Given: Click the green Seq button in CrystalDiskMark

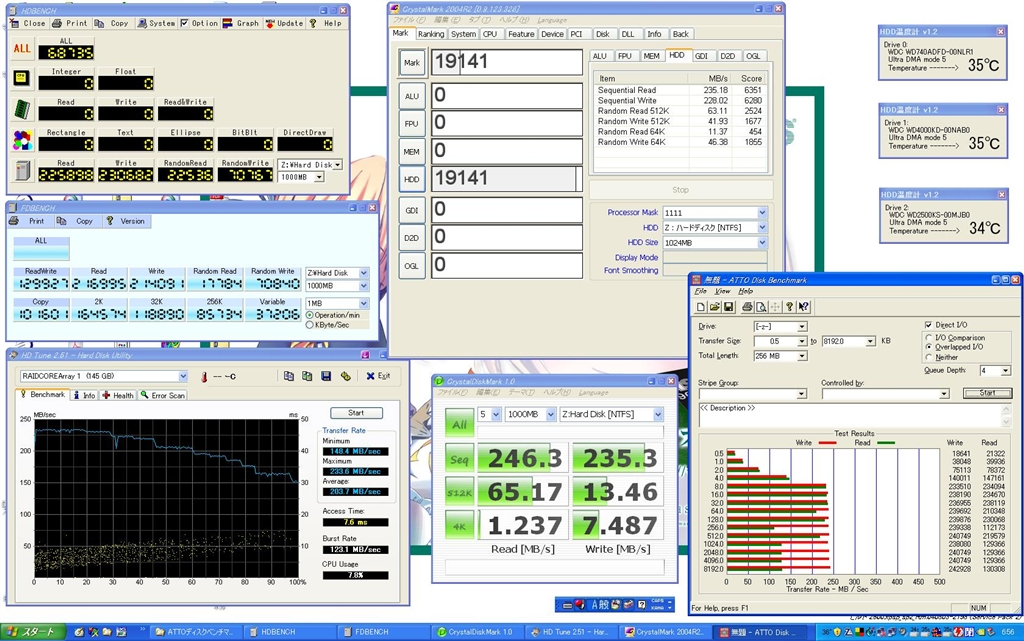Looking at the screenshot, I should coord(459,458).
